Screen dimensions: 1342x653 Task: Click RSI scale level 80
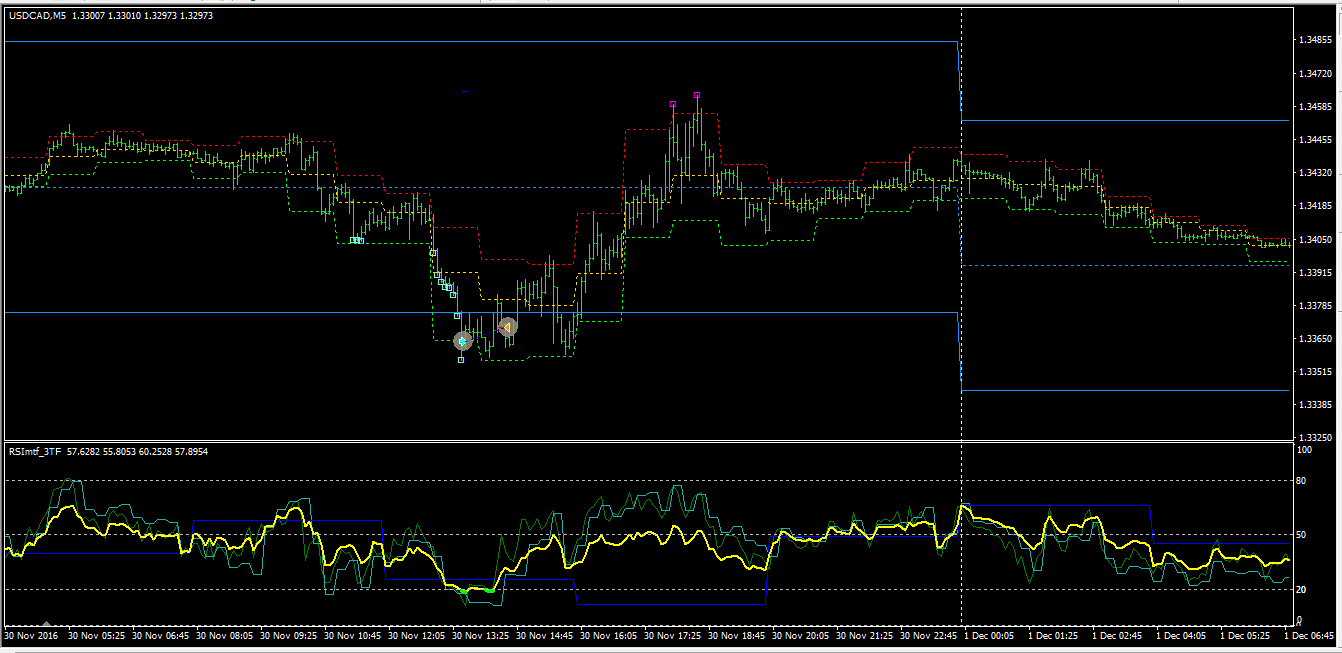(1301, 481)
